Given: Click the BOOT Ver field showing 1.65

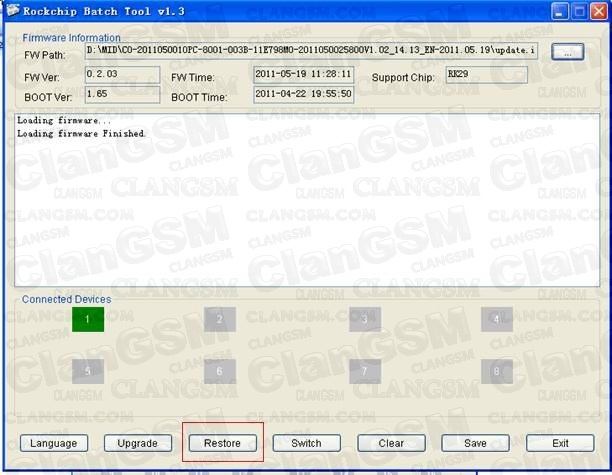Looking at the screenshot, I should (x=123, y=94).
